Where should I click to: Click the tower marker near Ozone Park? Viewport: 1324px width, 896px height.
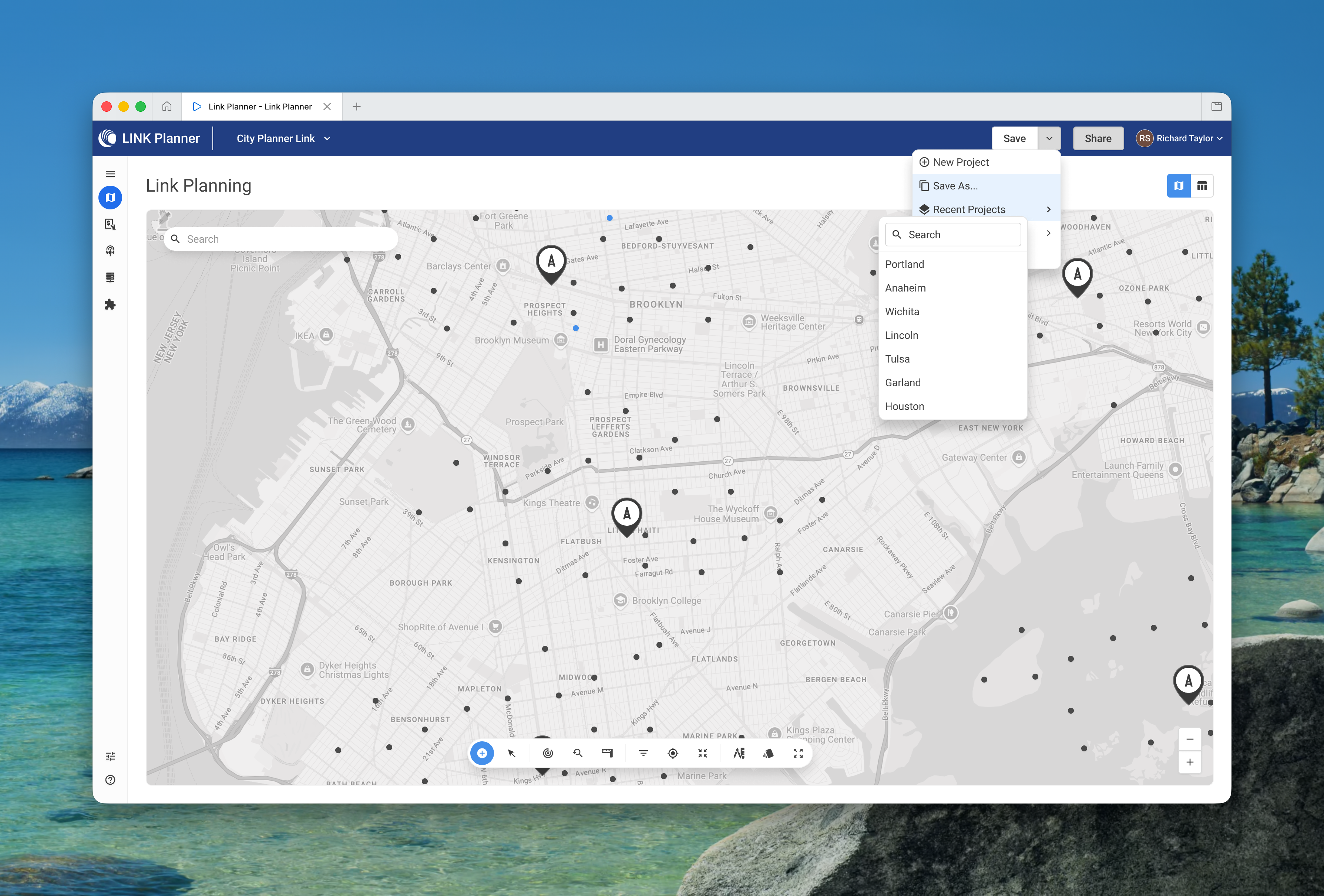click(x=1077, y=277)
